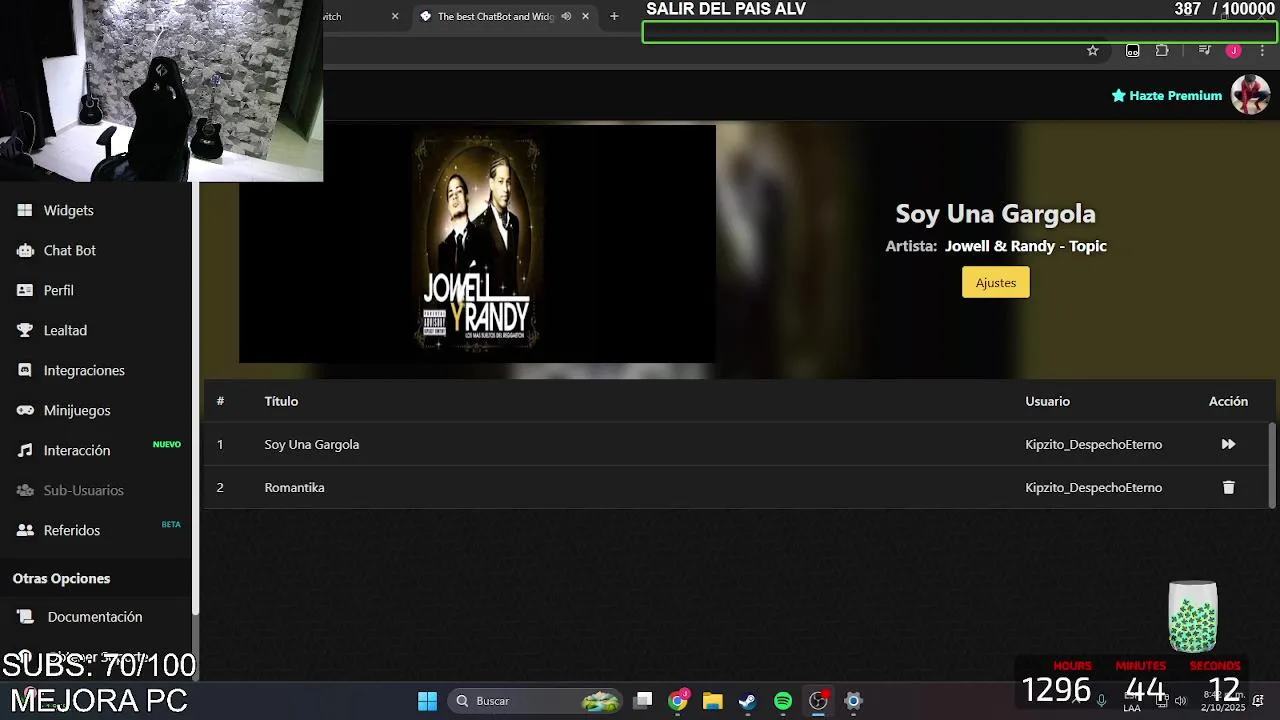
Task: Click user Kipzito_DespechoEterno in row 1
Action: pos(1093,444)
